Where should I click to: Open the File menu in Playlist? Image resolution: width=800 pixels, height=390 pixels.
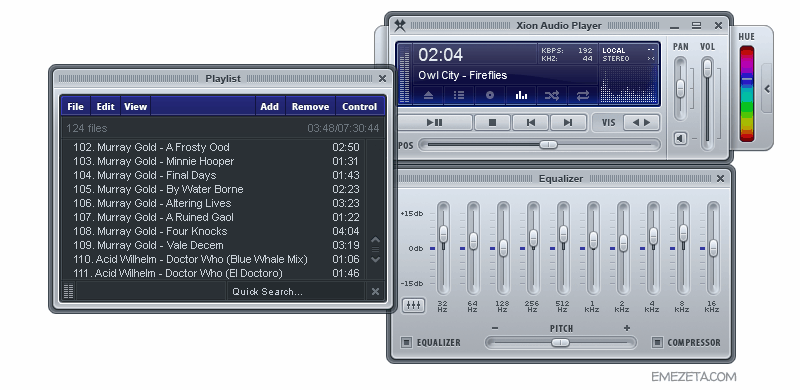pyautogui.click(x=76, y=107)
